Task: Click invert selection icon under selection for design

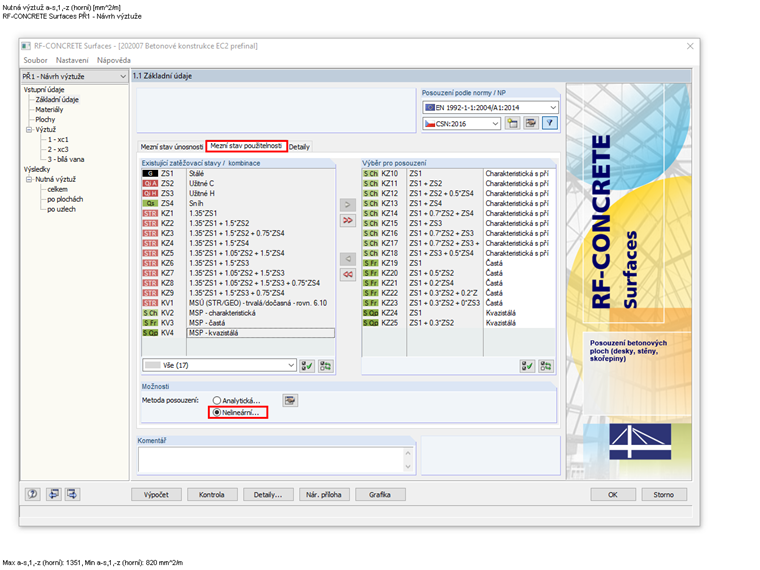Action: [x=546, y=366]
